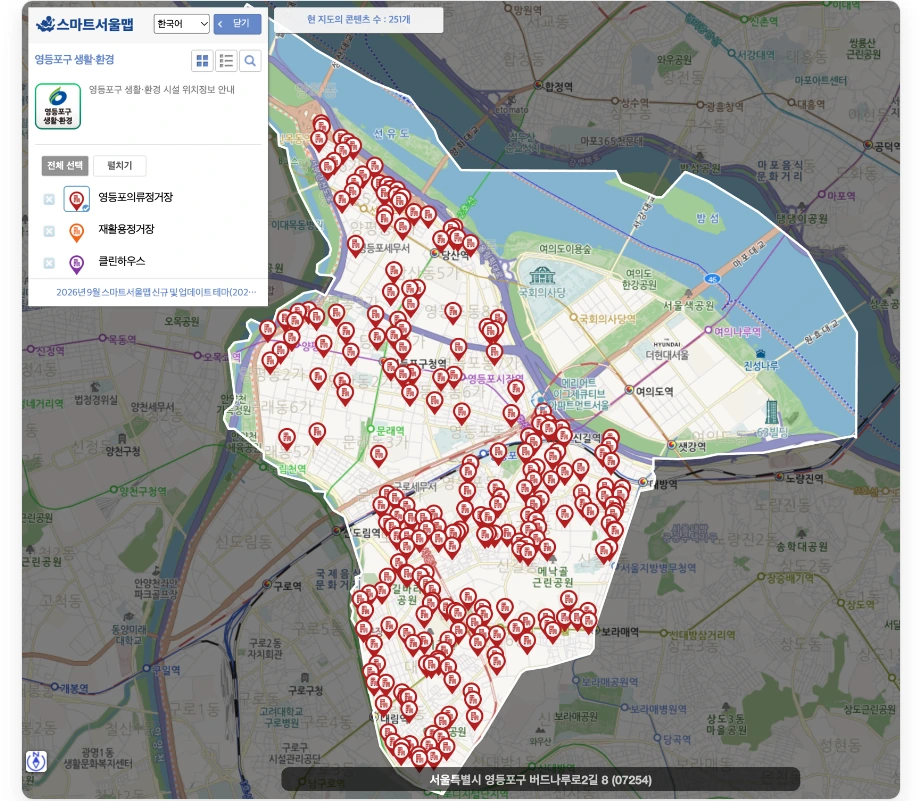Open the search magnifier icon
The width and height of the screenshot is (922, 801).
(x=250, y=61)
